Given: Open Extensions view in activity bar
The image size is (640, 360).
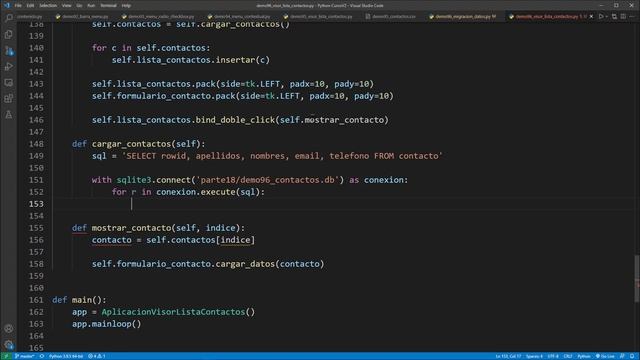Looking at the screenshot, I should coord(9,98).
